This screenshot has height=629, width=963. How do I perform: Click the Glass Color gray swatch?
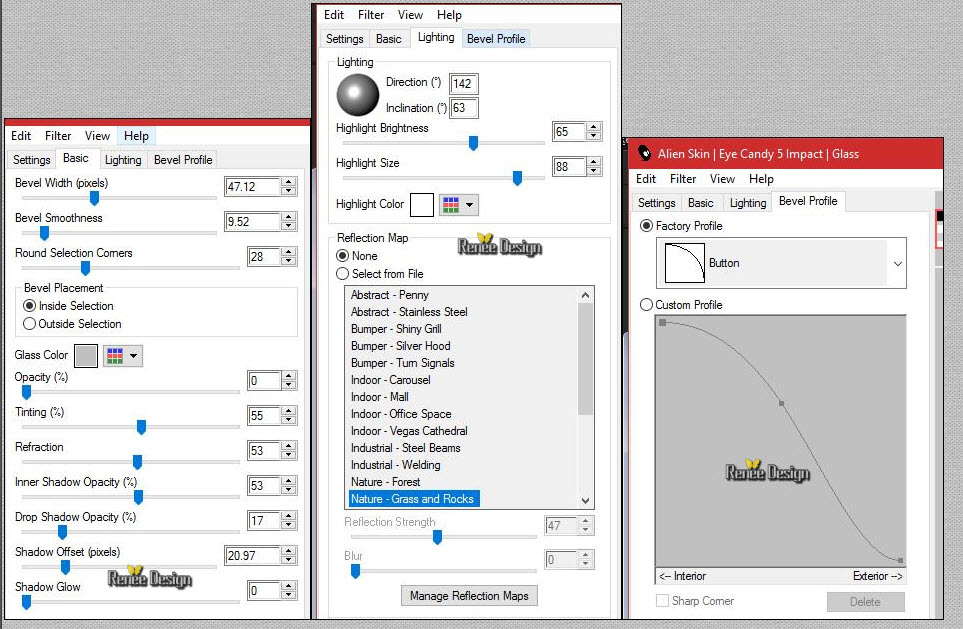[x=86, y=356]
